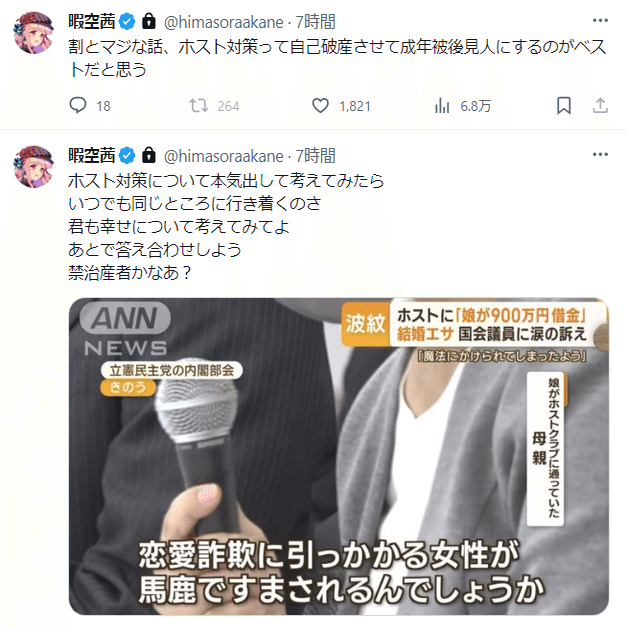Click the reply icon on first tweet
The width and height of the screenshot is (627, 627).
[x=78, y=106]
